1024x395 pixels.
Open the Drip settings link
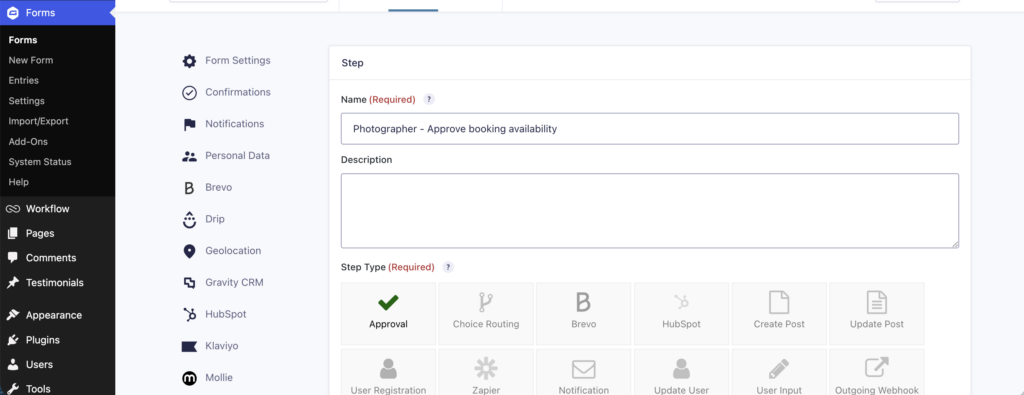pyautogui.click(x=215, y=219)
